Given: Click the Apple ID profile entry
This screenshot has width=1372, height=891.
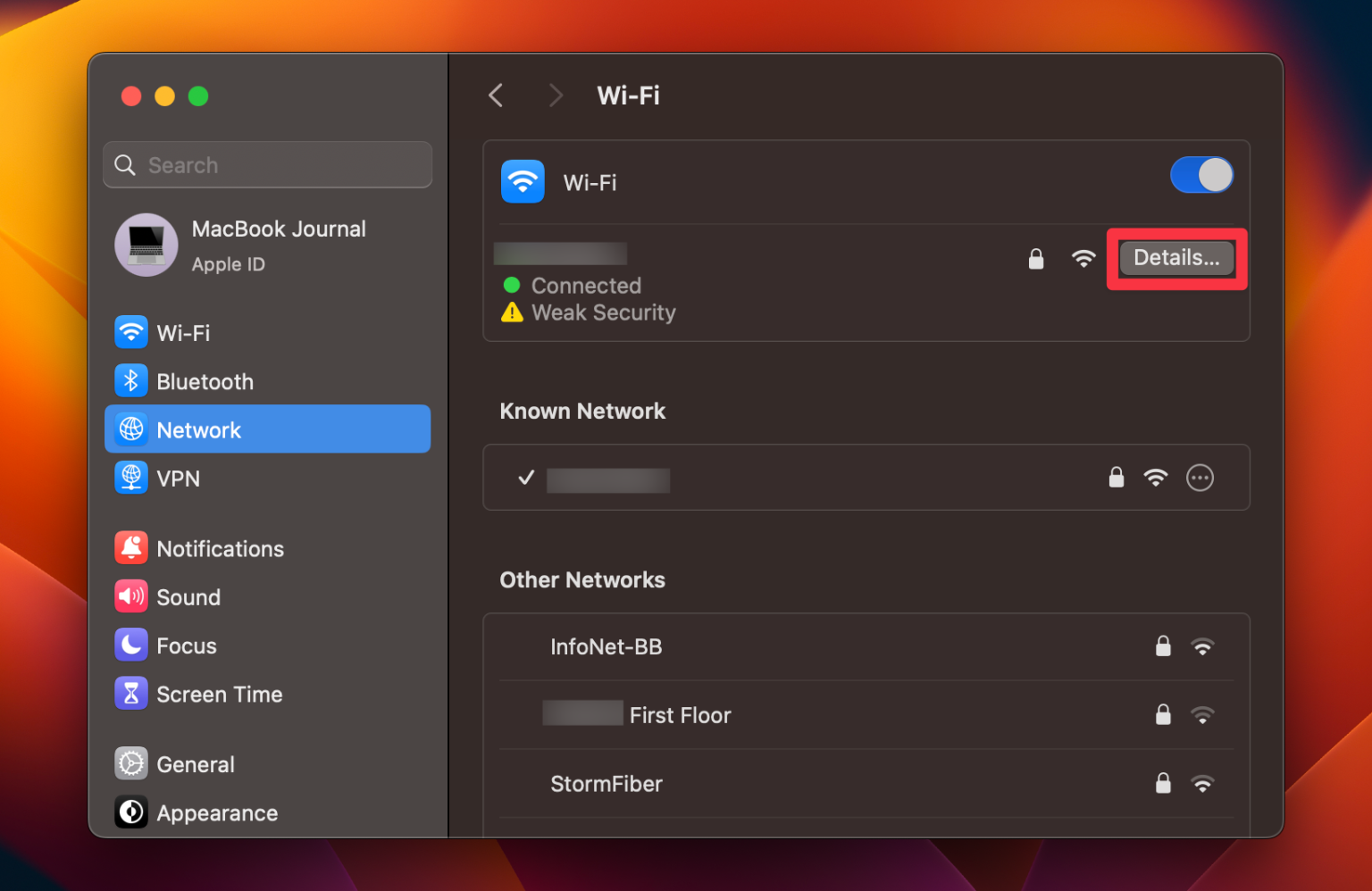Looking at the screenshot, I should coord(267,245).
